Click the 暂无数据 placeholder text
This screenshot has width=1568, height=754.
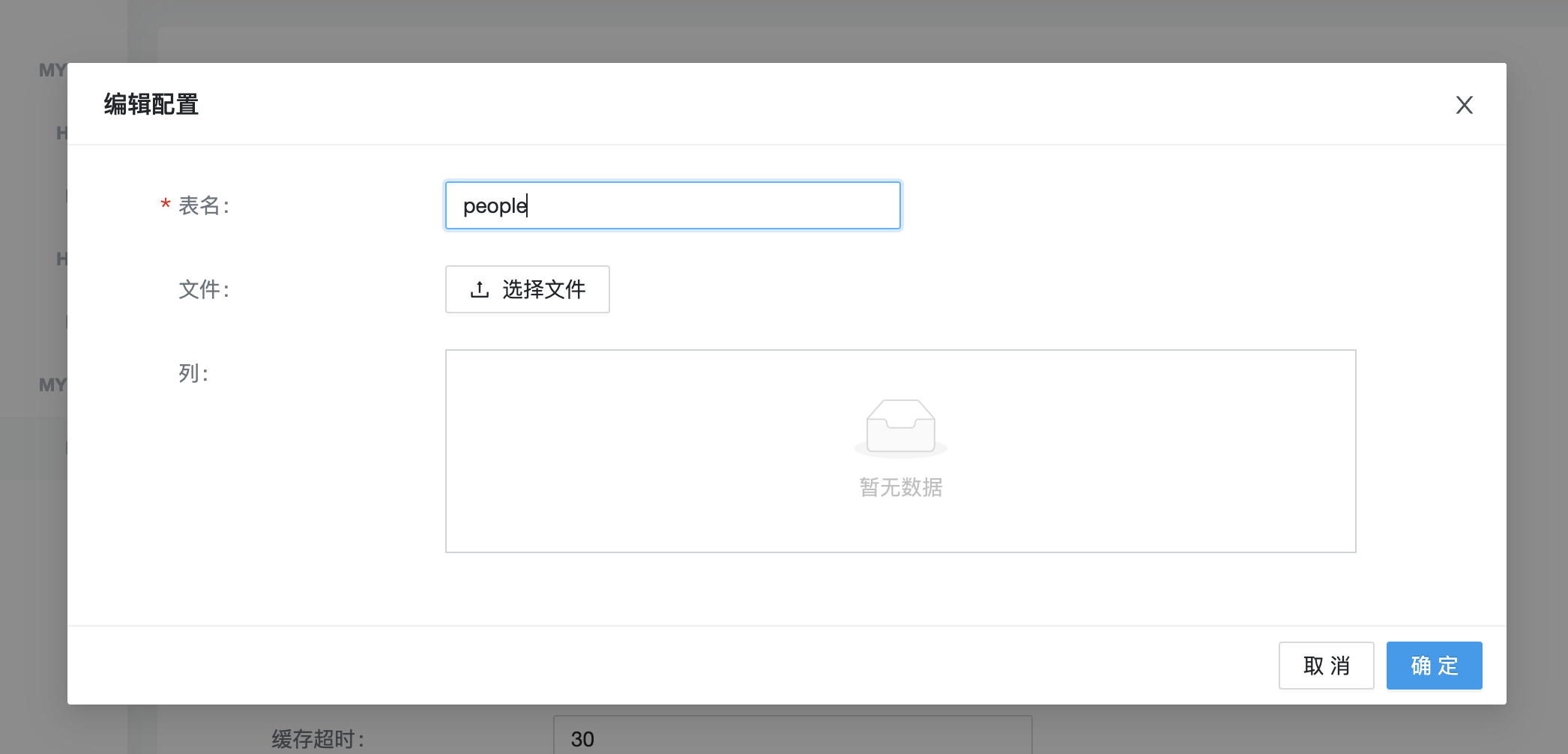click(900, 487)
